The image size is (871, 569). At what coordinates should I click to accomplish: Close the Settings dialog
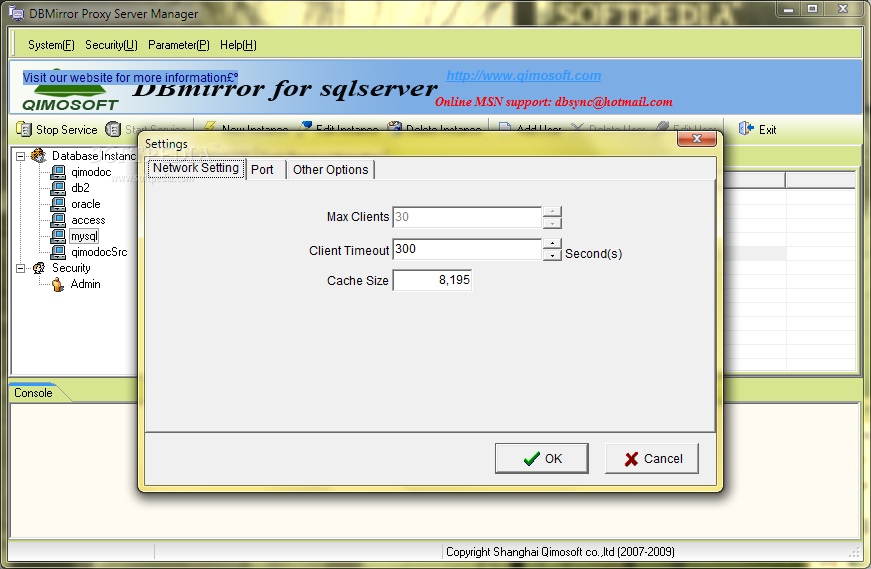click(697, 138)
